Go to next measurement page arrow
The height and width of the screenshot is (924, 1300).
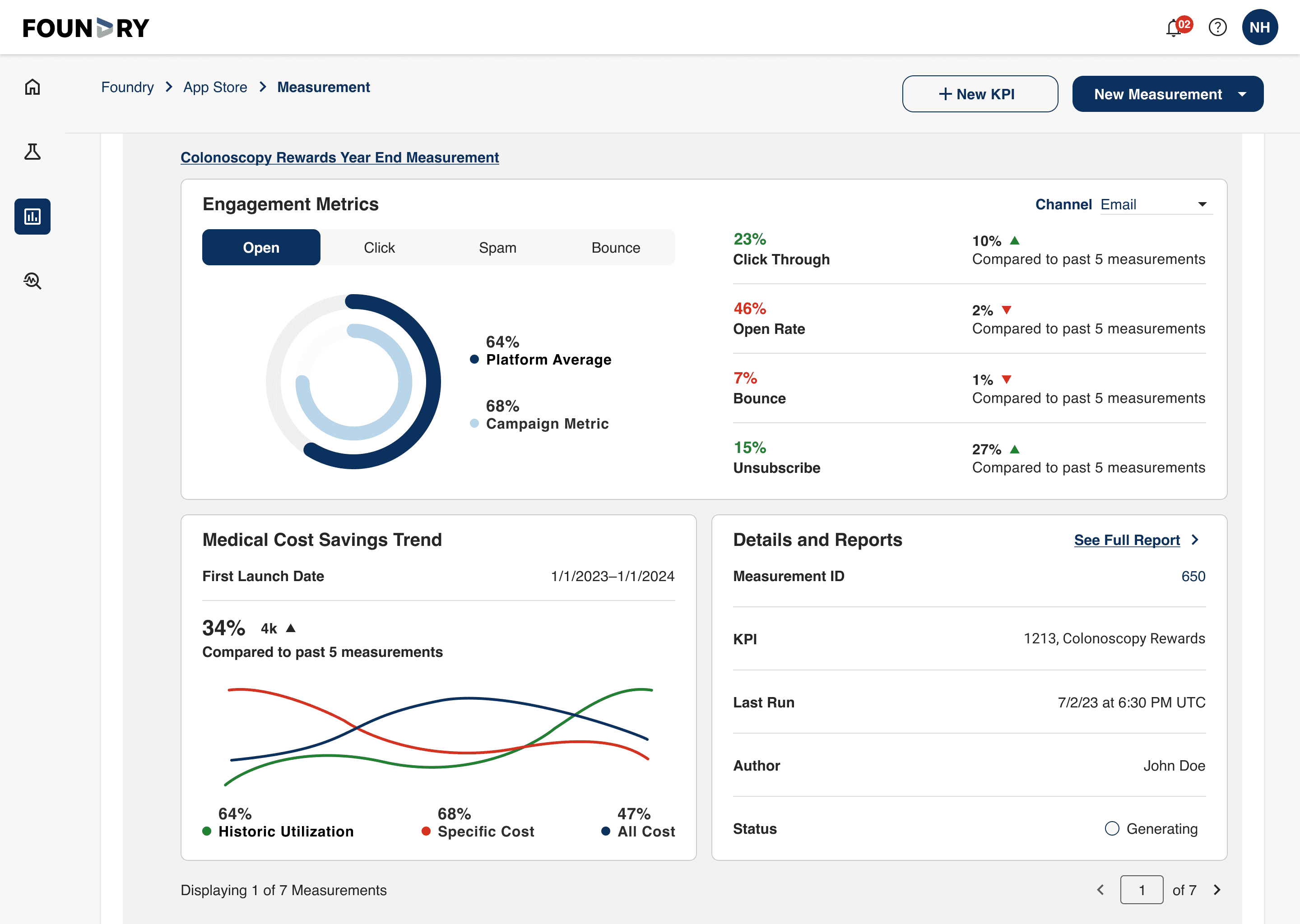pos(1217,890)
